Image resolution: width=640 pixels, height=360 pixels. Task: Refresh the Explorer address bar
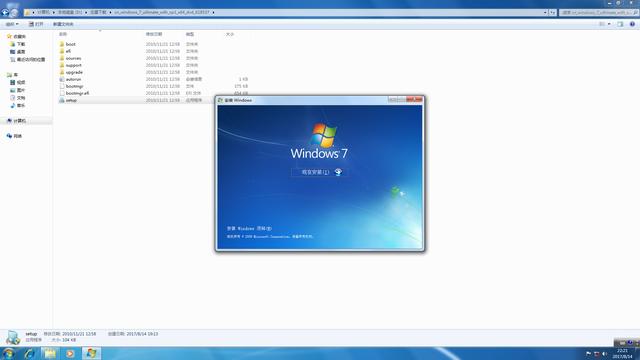pyautogui.click(x=552, y=13)
